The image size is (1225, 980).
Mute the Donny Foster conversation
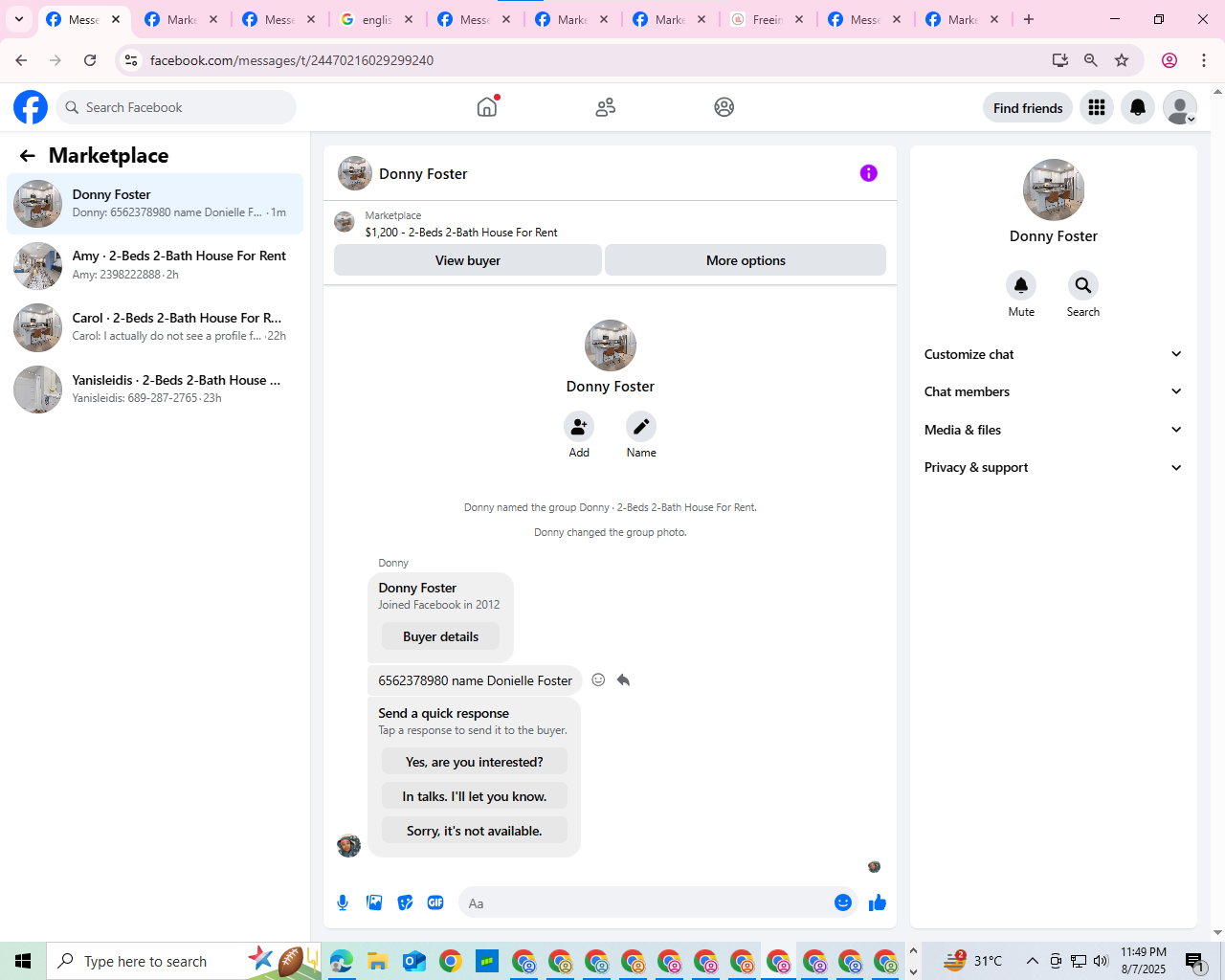tap(1021, 285)
